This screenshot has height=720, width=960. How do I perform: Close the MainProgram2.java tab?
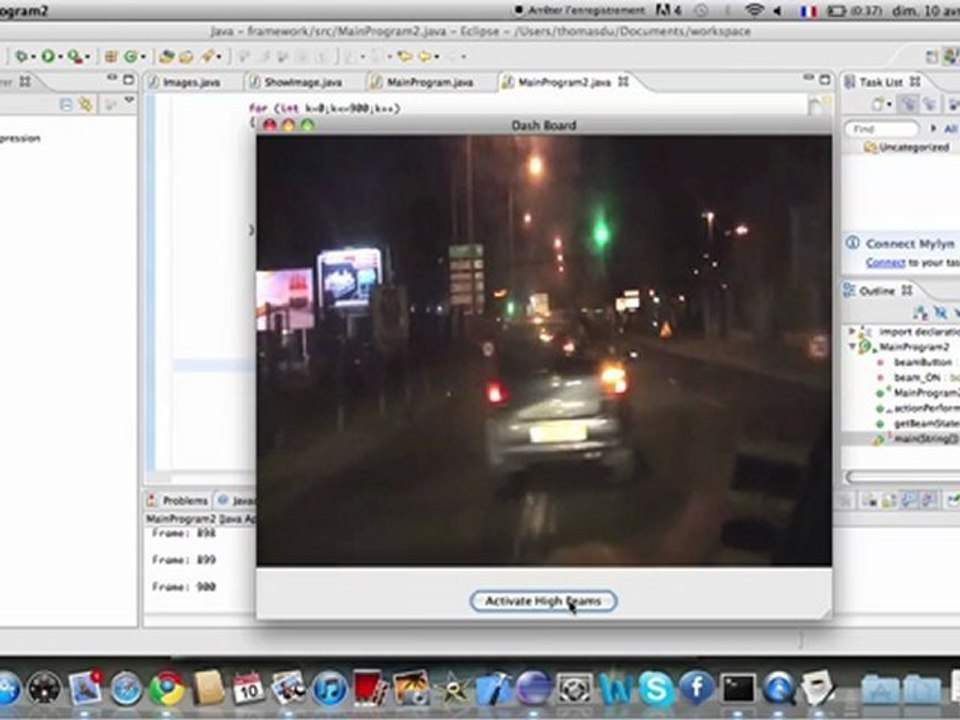tap(623, 81)
